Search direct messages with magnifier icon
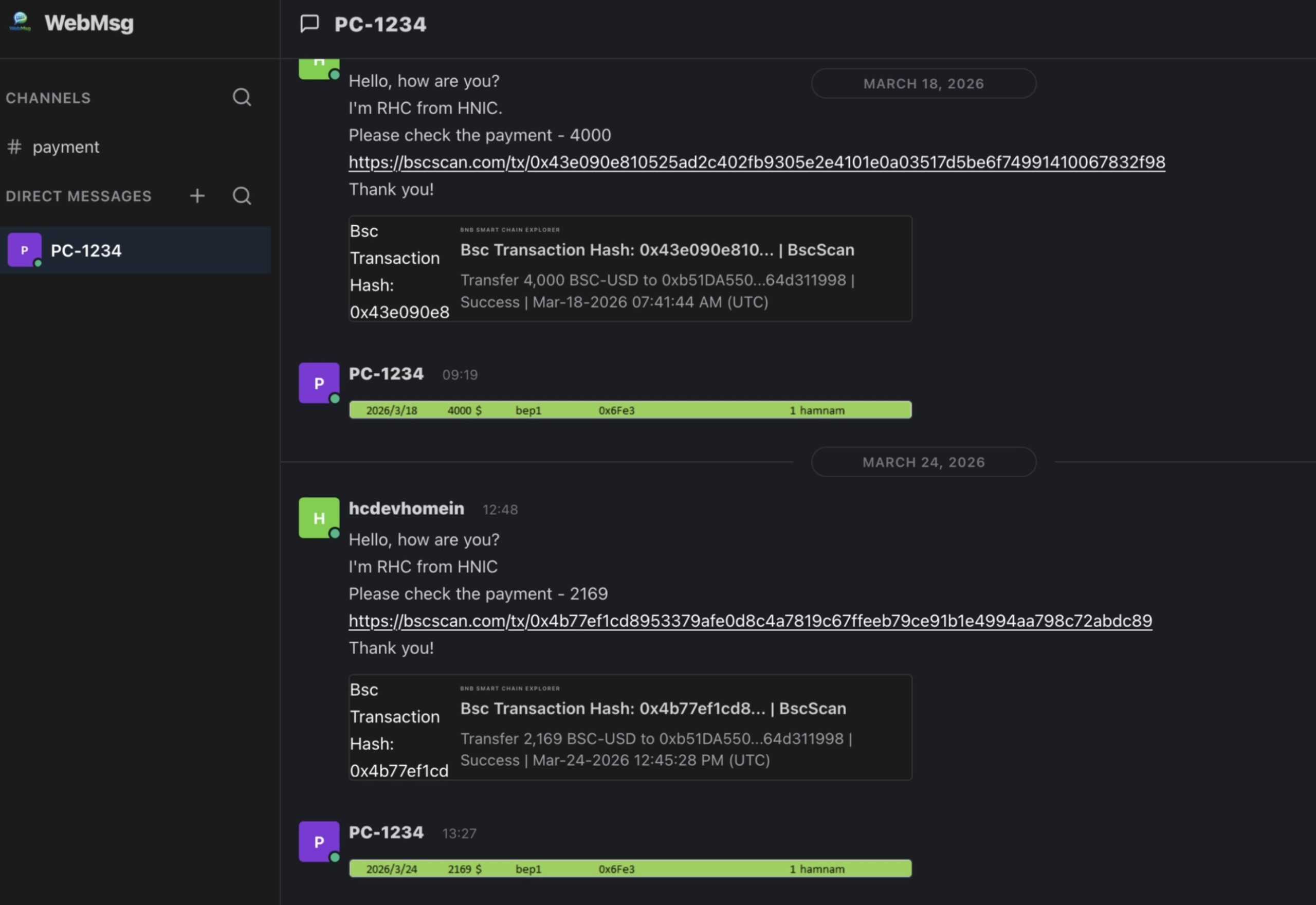The image size is (1316, 905). [242, 195]
